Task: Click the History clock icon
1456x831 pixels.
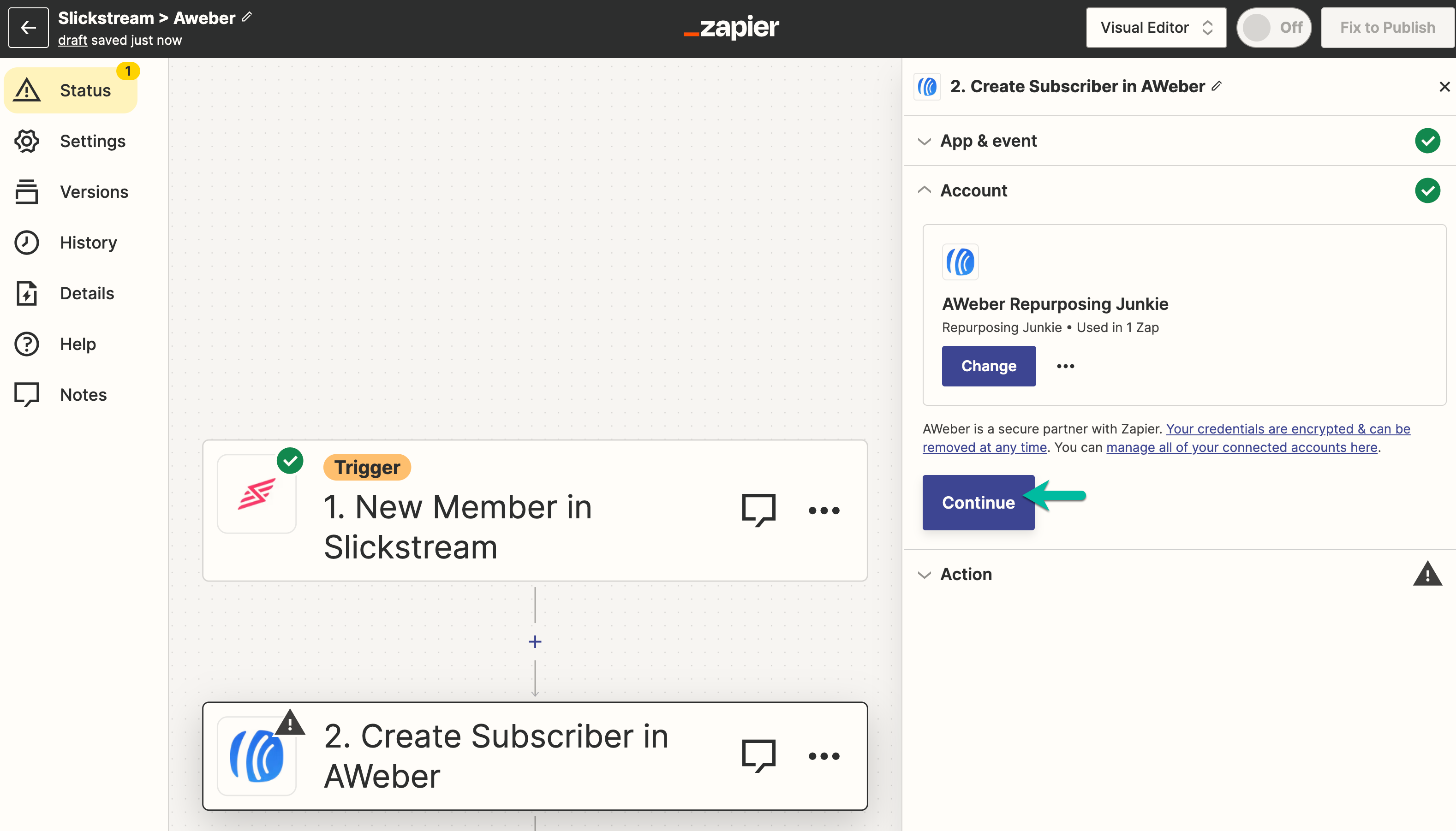Action: [27, 243]
